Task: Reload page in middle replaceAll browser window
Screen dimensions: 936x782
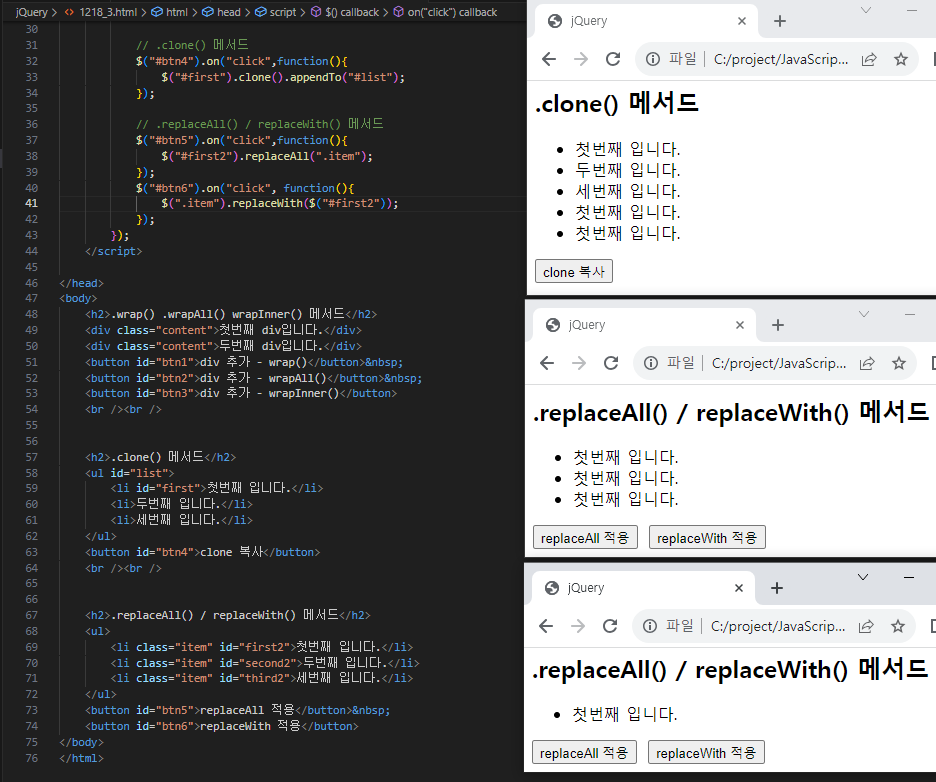Action: click(611, 363)
